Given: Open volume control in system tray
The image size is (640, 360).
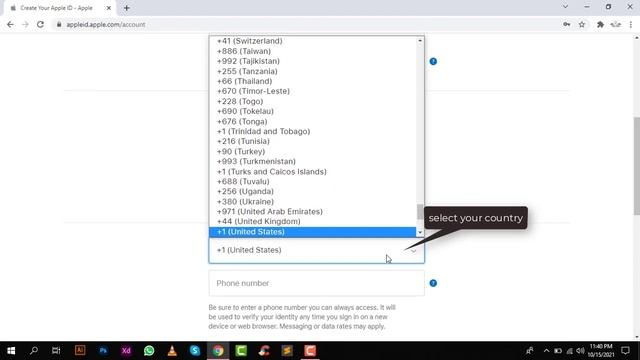Looking at the screenshot, I should point(580,351).
